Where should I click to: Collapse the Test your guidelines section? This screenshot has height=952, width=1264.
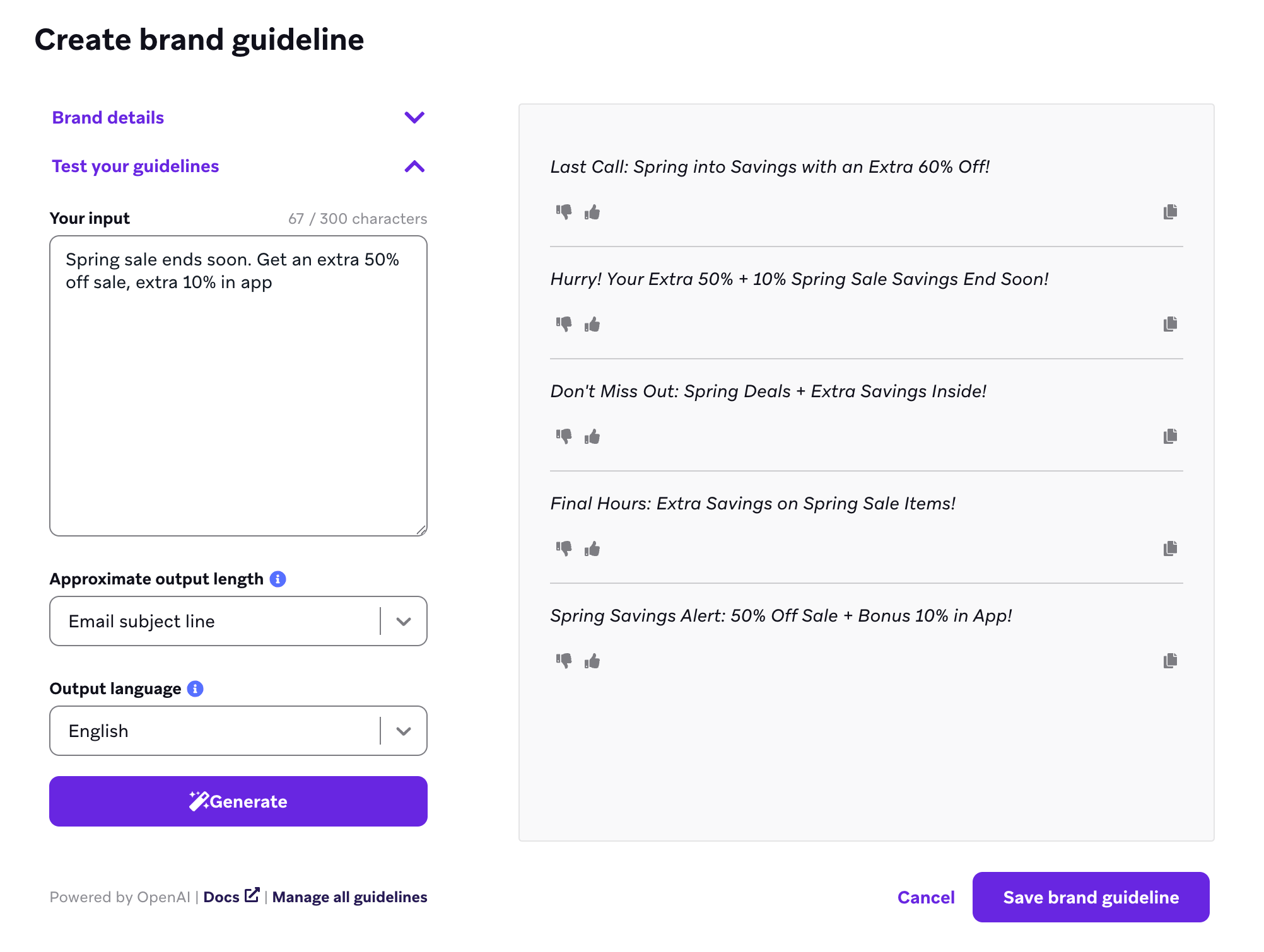click(x=414, y=166)
